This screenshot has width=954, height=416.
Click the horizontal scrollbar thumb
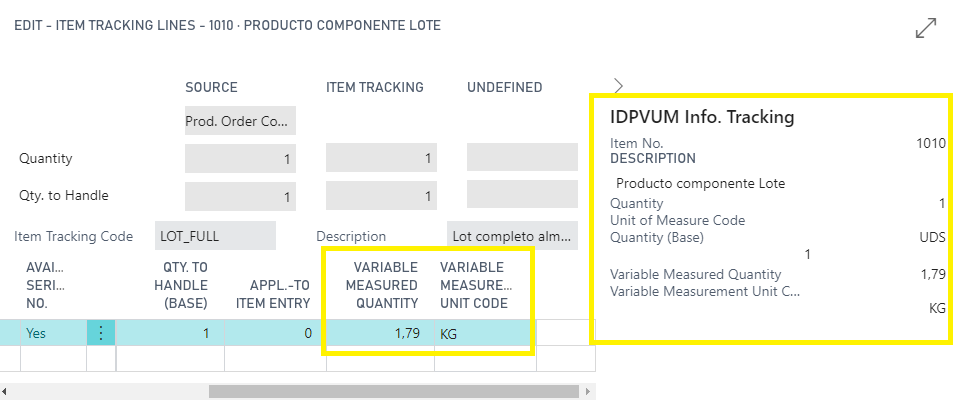point(394,391)
